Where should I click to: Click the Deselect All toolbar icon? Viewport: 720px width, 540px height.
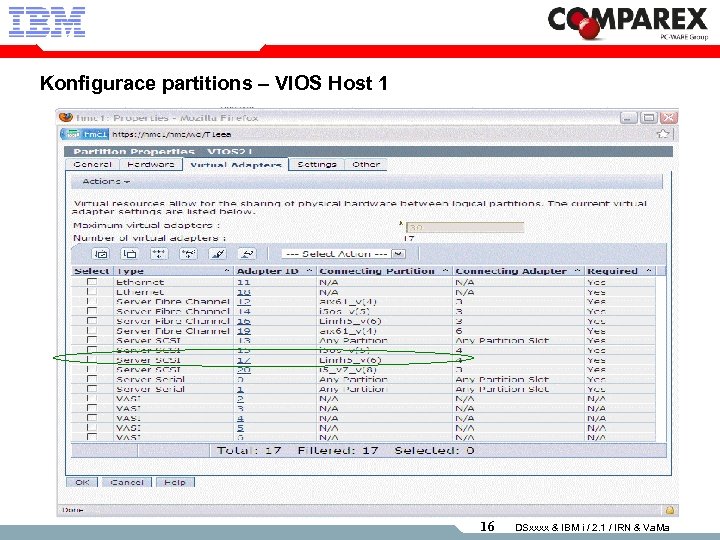pyautogui.click(x=130, y=253)
